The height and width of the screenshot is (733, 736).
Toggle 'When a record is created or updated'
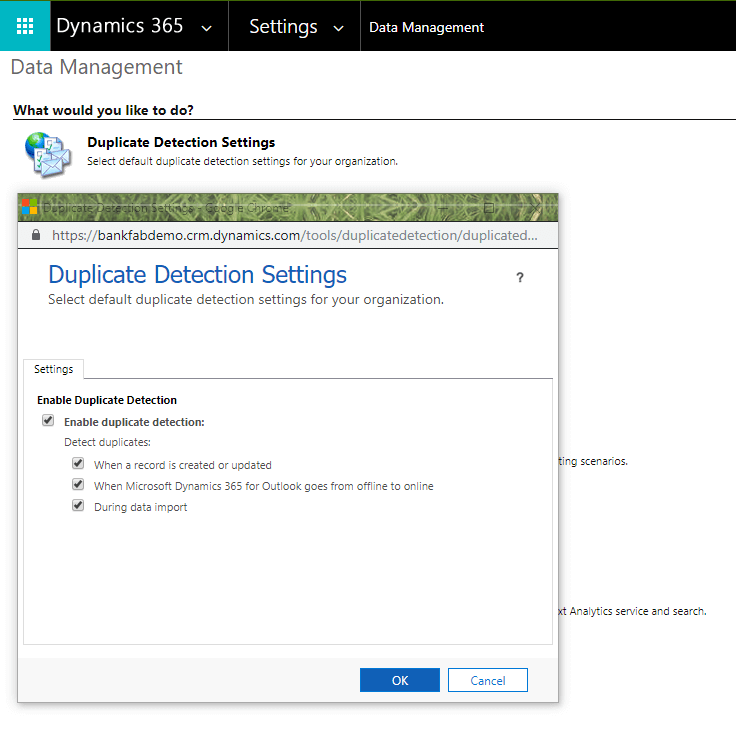point(78,464)
